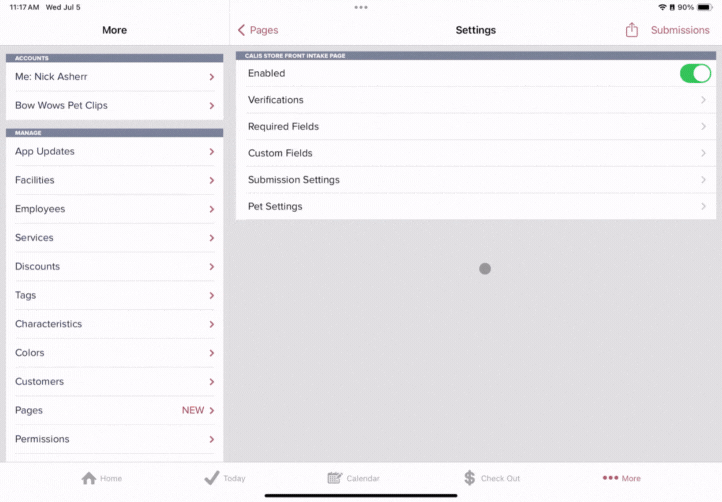
Task: Tap the battery status icon
Action: 702,7
